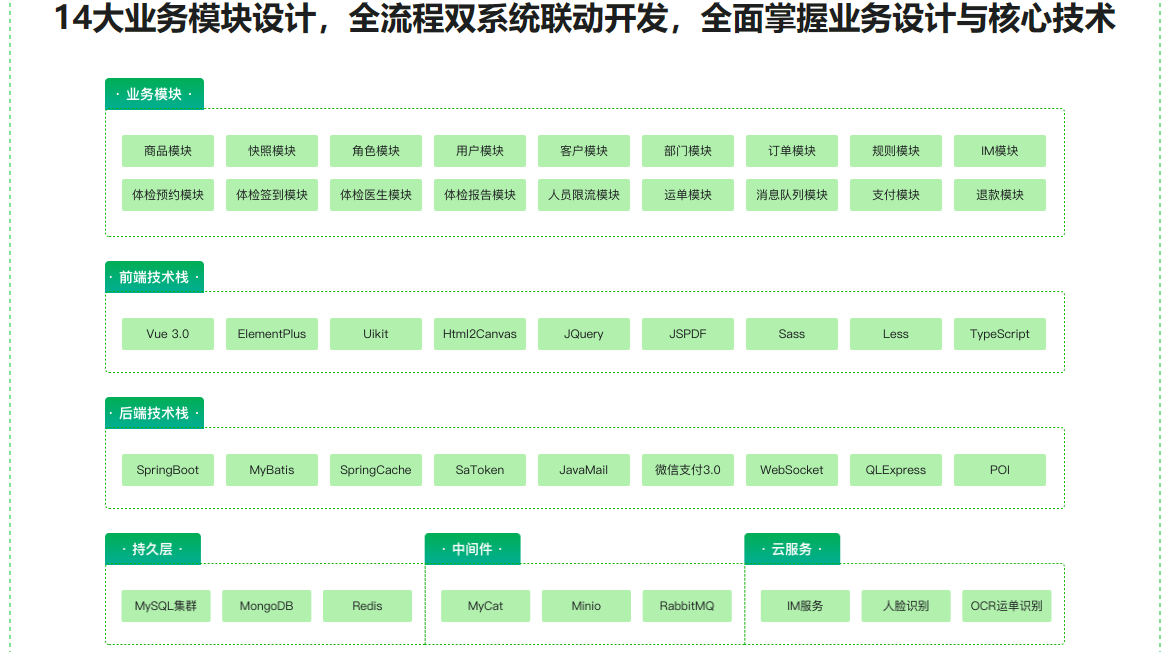Pick the POI tag
This screenshot has height=652, width=1167.
1000,470
